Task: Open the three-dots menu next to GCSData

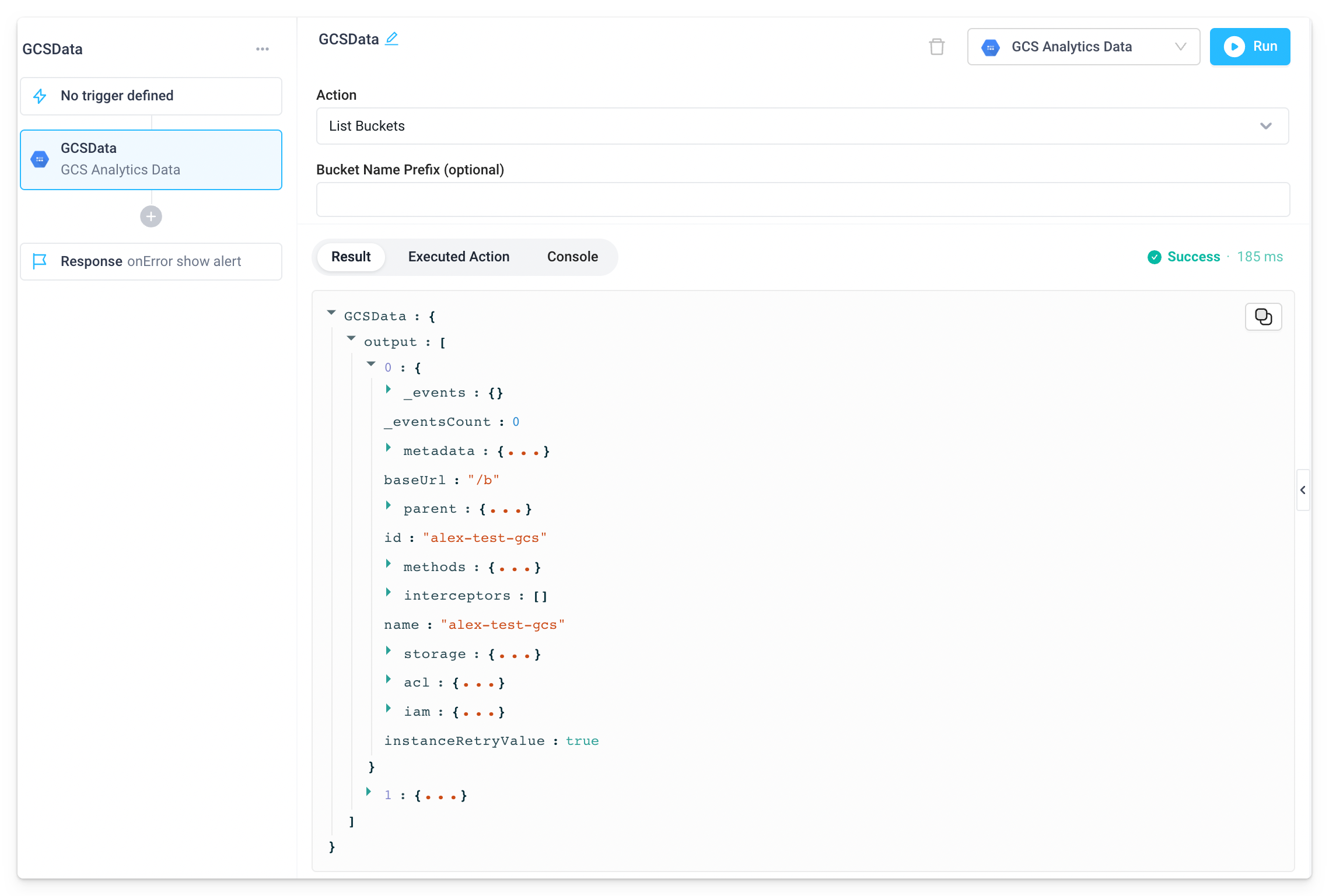Action: [263, 49]
